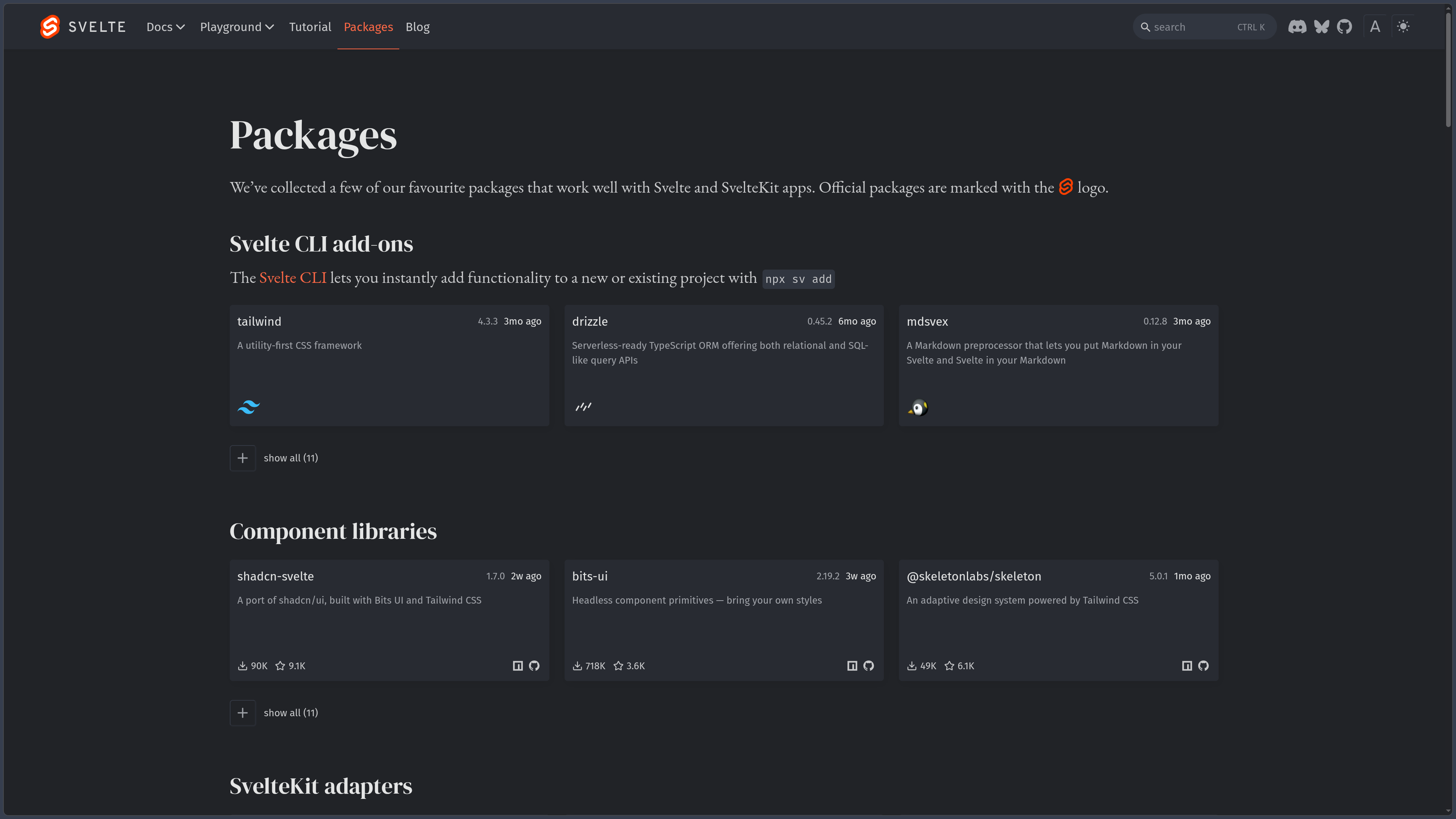Click the 'SvelteKit adapters' heading
This screenshot has height=819, width=1456.
(320, 786)
